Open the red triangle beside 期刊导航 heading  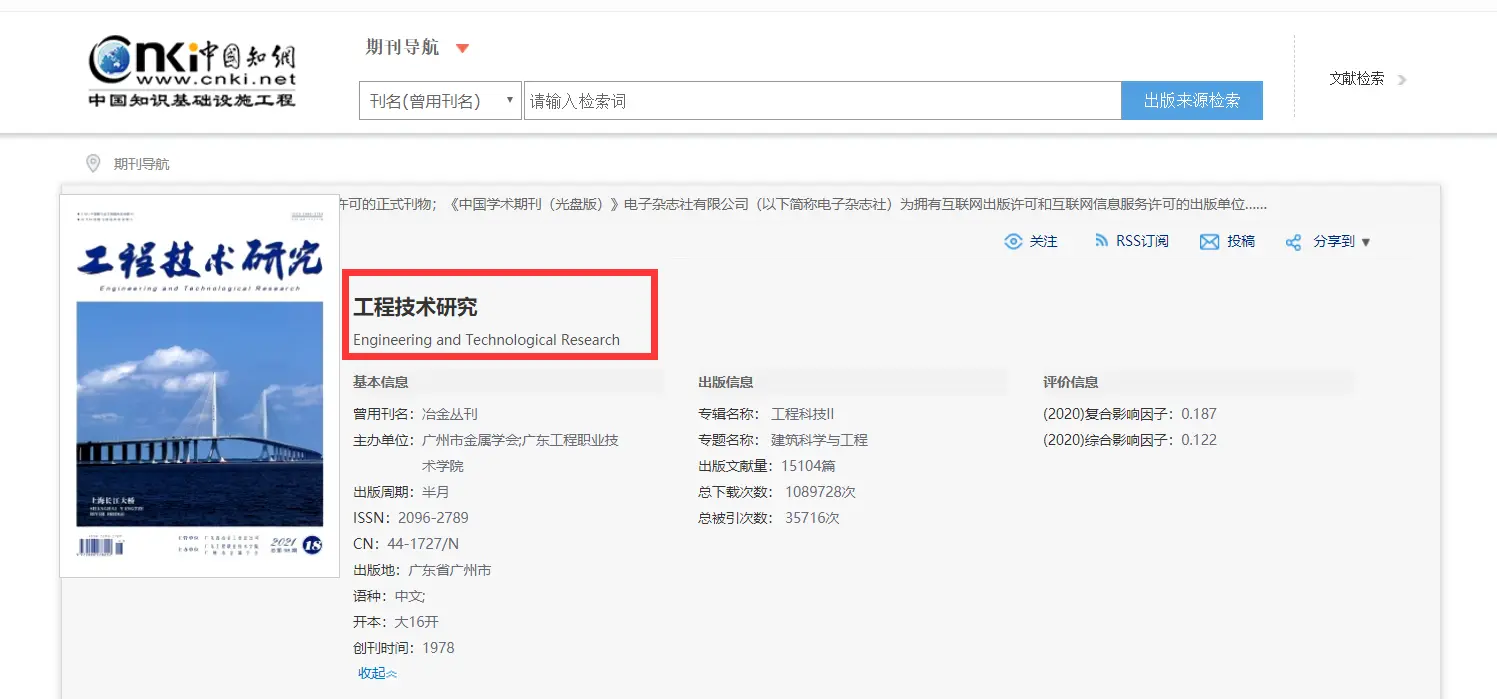tap(462, 48)
